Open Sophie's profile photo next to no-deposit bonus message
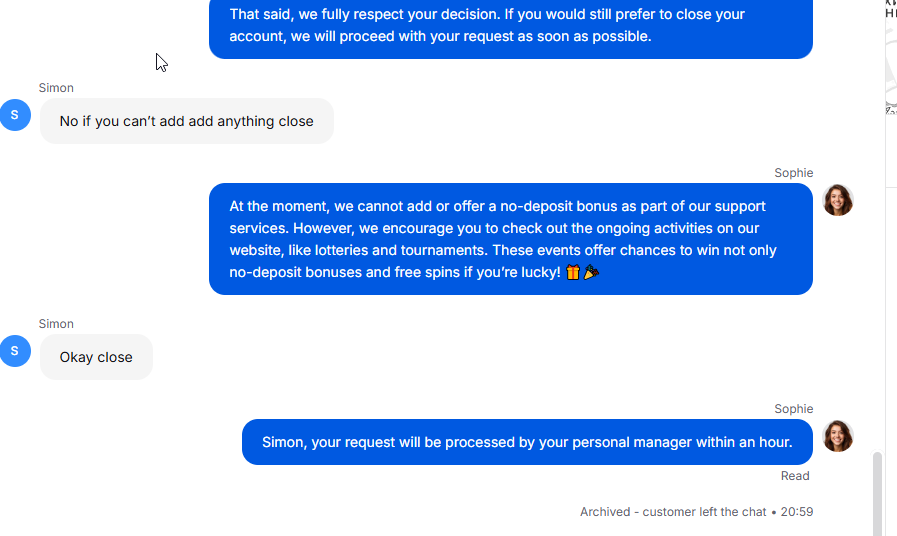 pos(838,200)
